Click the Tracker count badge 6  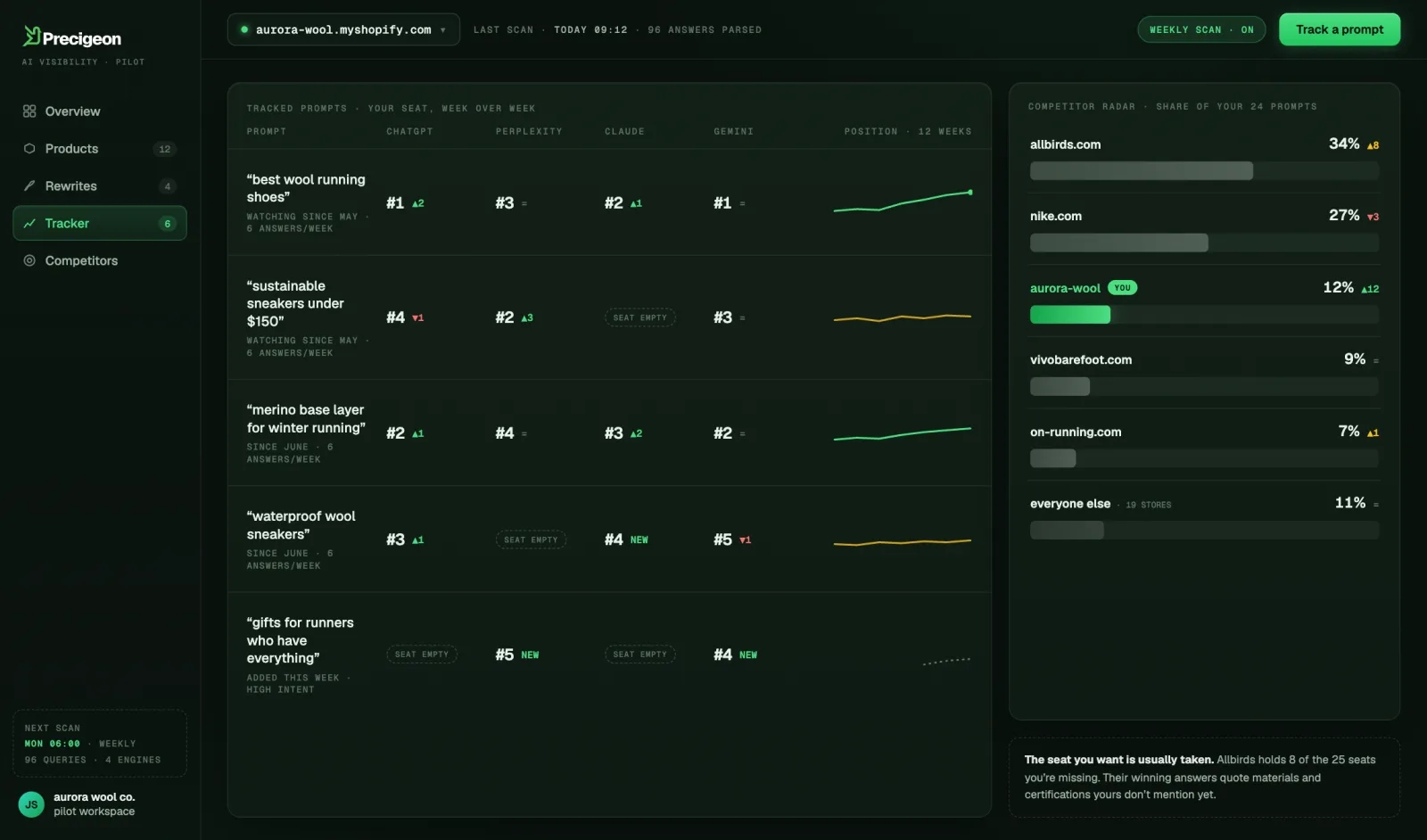167,224
